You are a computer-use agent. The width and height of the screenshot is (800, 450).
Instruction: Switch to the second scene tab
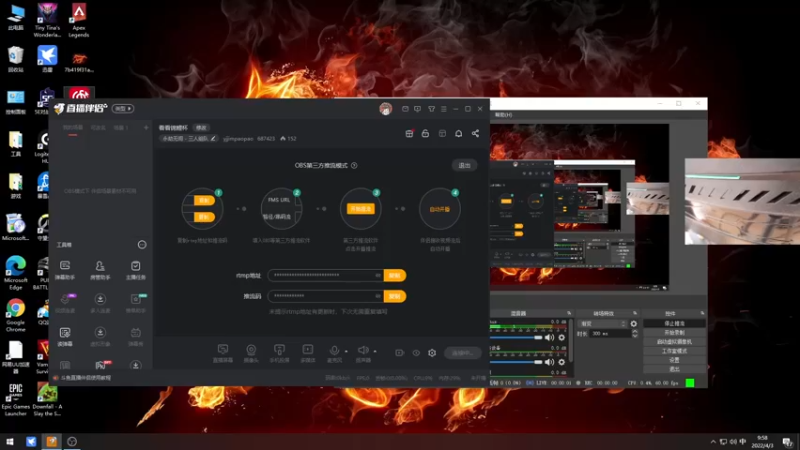(x=98, y=128)
